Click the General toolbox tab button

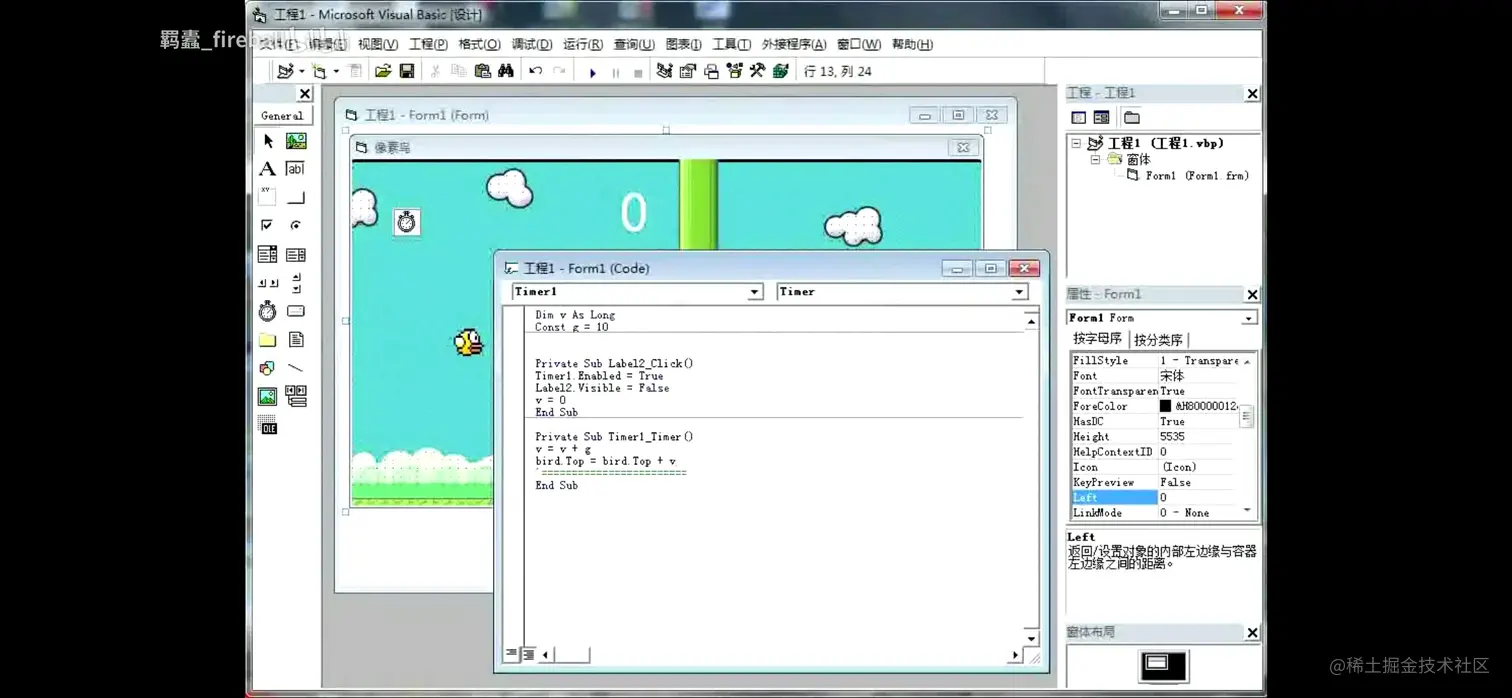282,116
